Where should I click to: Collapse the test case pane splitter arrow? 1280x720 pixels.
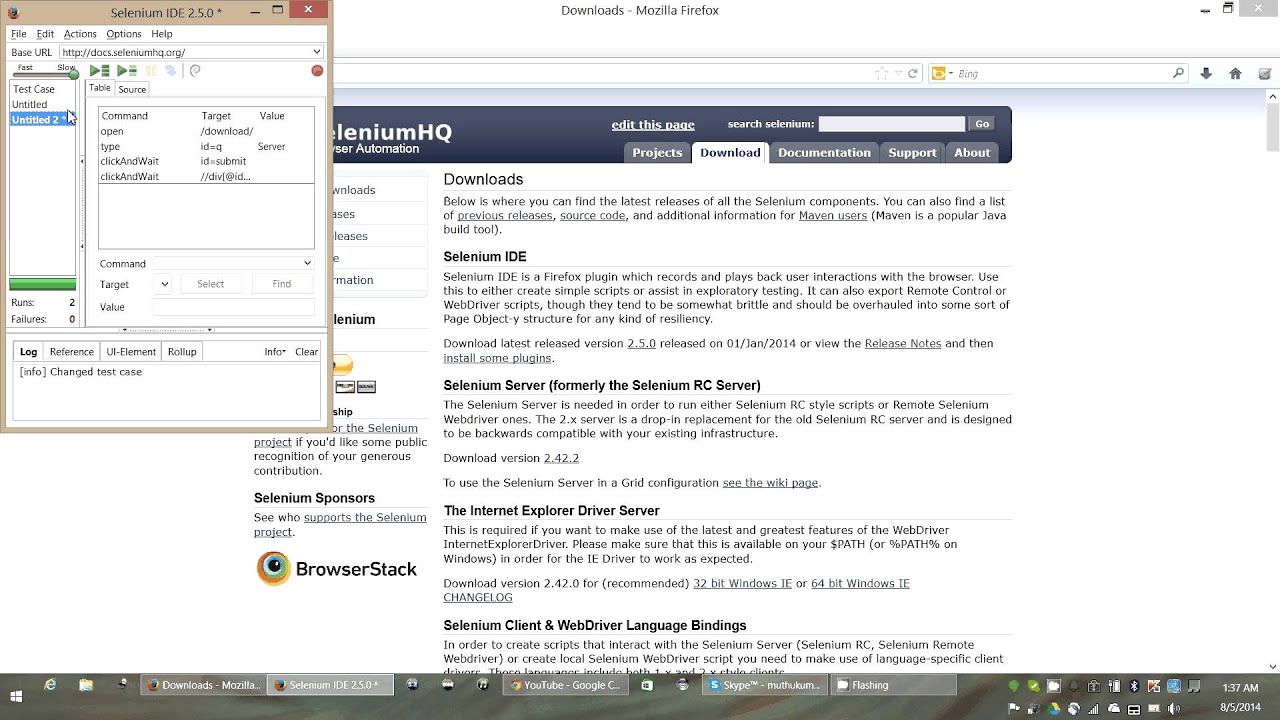pos(82,161)
